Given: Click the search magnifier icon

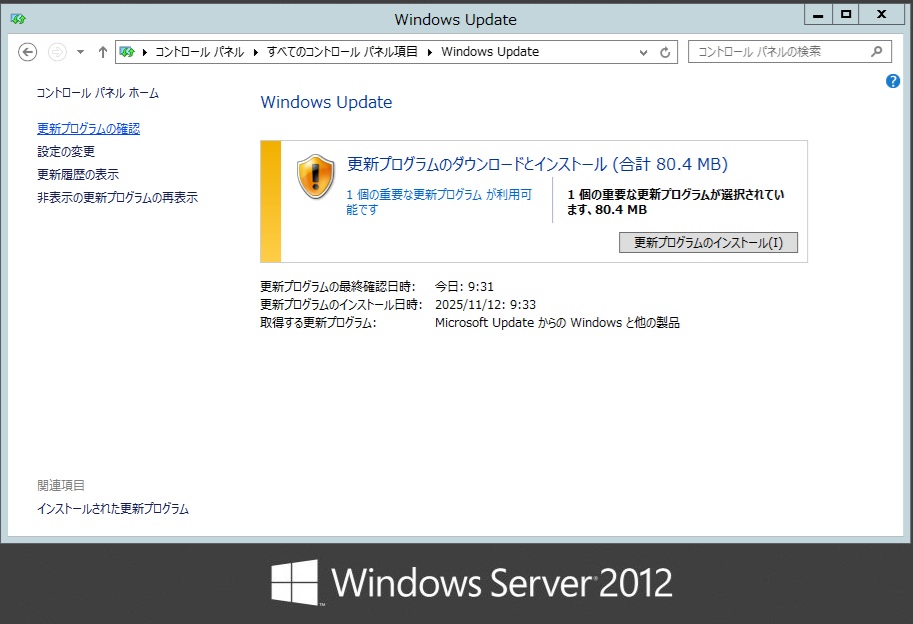Looking at the screenshot, I should (x=876, y=52).
